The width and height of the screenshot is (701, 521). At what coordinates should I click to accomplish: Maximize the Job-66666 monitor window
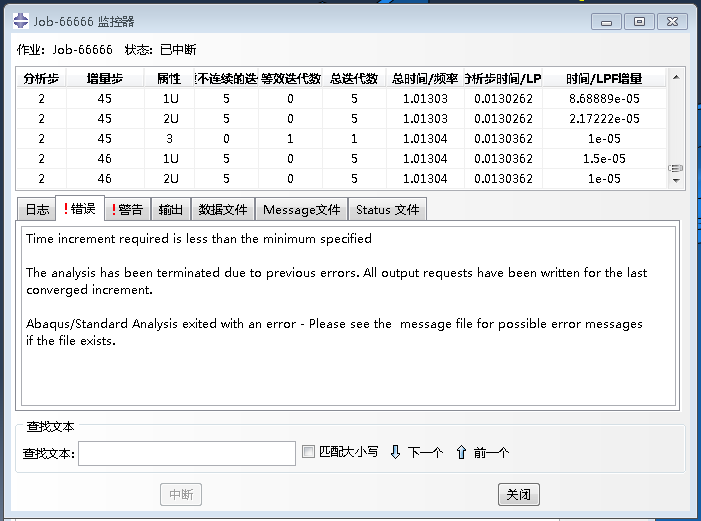click(639, 21)
